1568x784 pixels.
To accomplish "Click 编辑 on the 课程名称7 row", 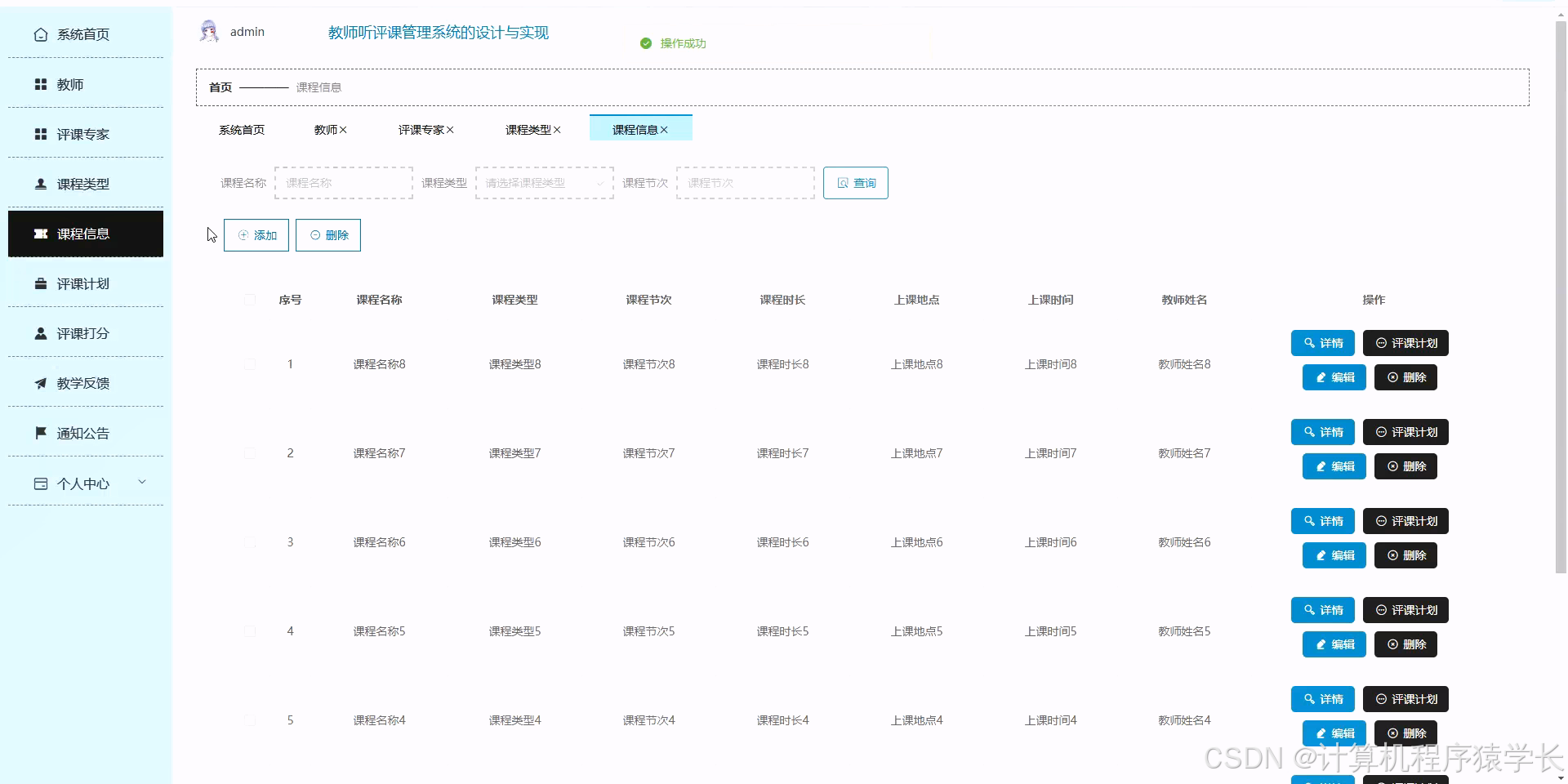I will tap(1333, 466).
